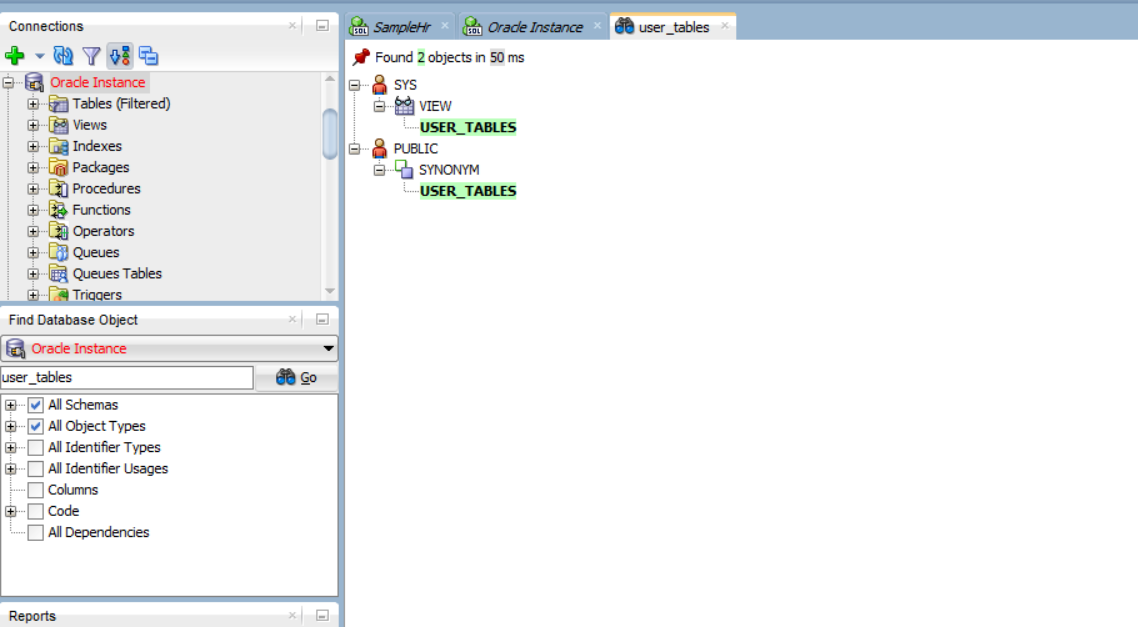Open USER_TABLES under the SYNONYM node
Image resolution: width=1138 pixels, height=627 pixels.
pyautogui.click(x=467, y=191)
